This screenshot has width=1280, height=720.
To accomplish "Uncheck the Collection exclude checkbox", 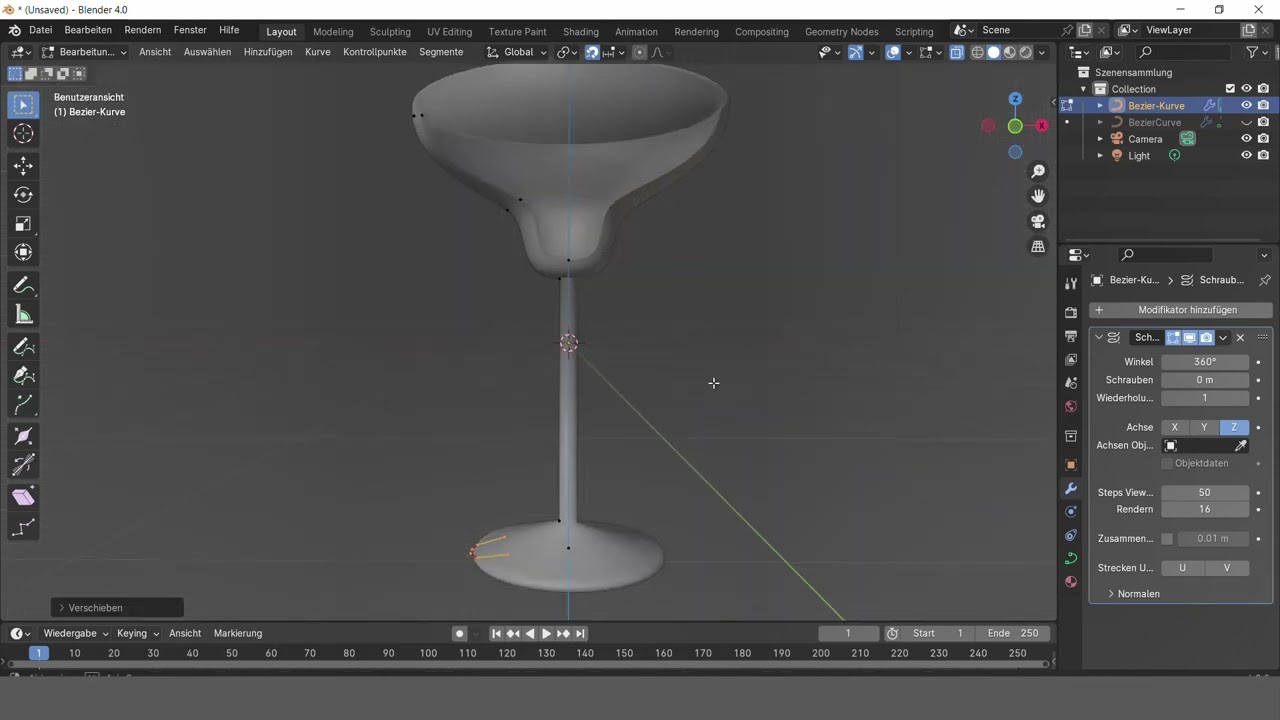I will [x=1230, y=89].
